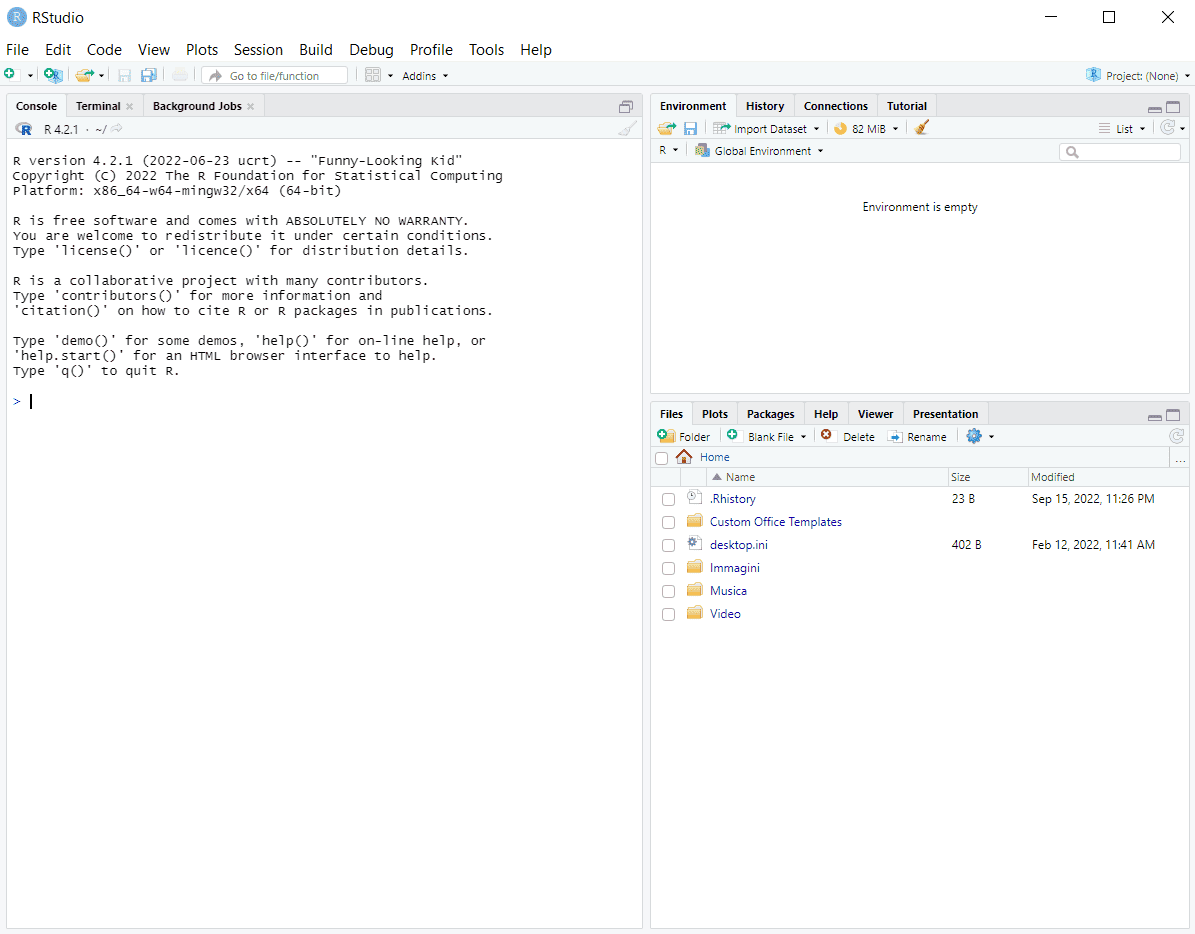This screenshot has width=1195, height=934.
Task: Maximize the Environment pane
Action: click(x=1173, y=107)
